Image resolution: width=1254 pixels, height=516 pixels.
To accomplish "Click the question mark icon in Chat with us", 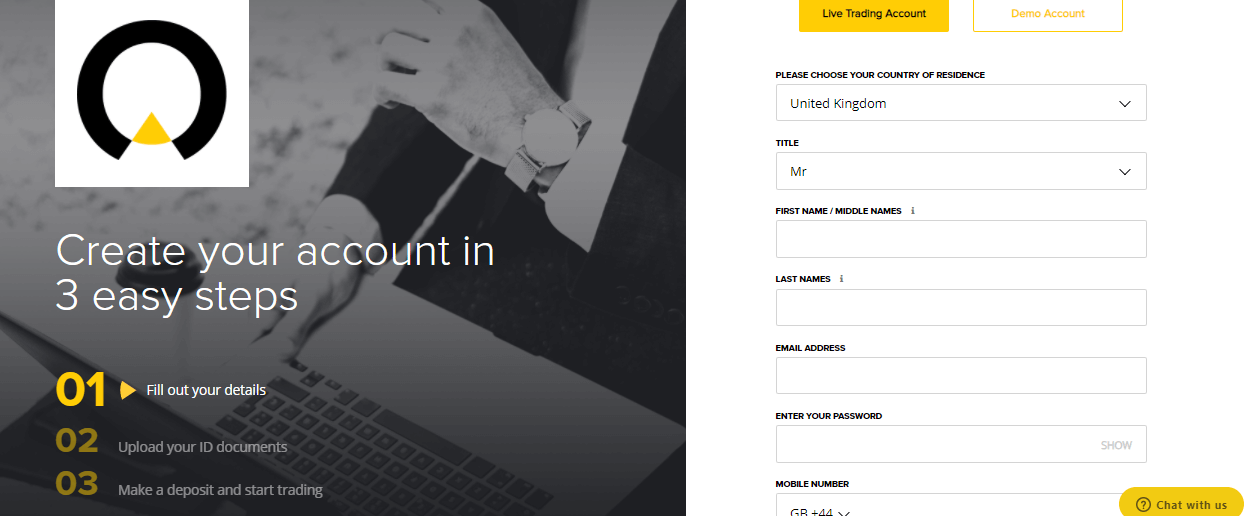I will click(x=1144, y=505).
